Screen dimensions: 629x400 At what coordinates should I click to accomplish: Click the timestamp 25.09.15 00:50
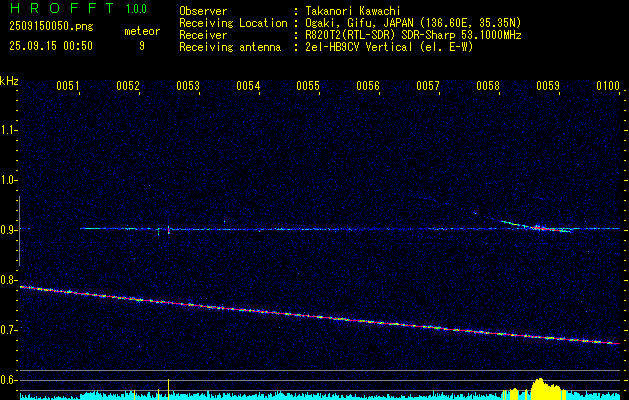click(x=51, y=46)
